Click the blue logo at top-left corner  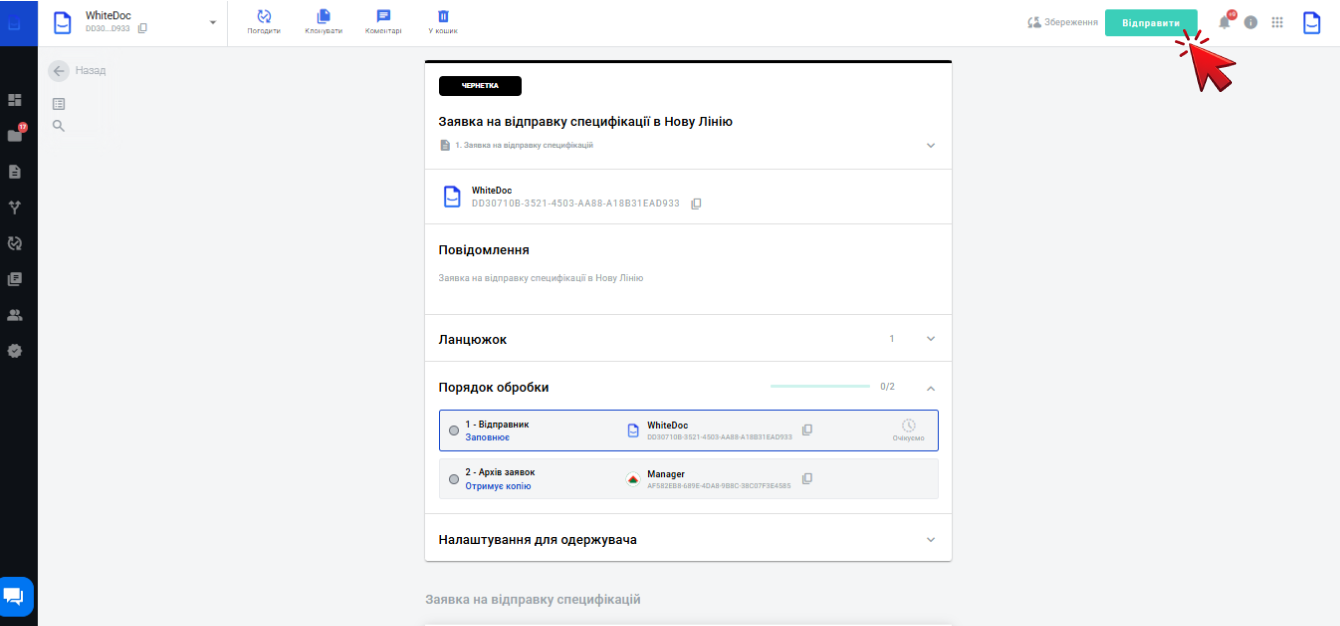[x=15, y=22]
